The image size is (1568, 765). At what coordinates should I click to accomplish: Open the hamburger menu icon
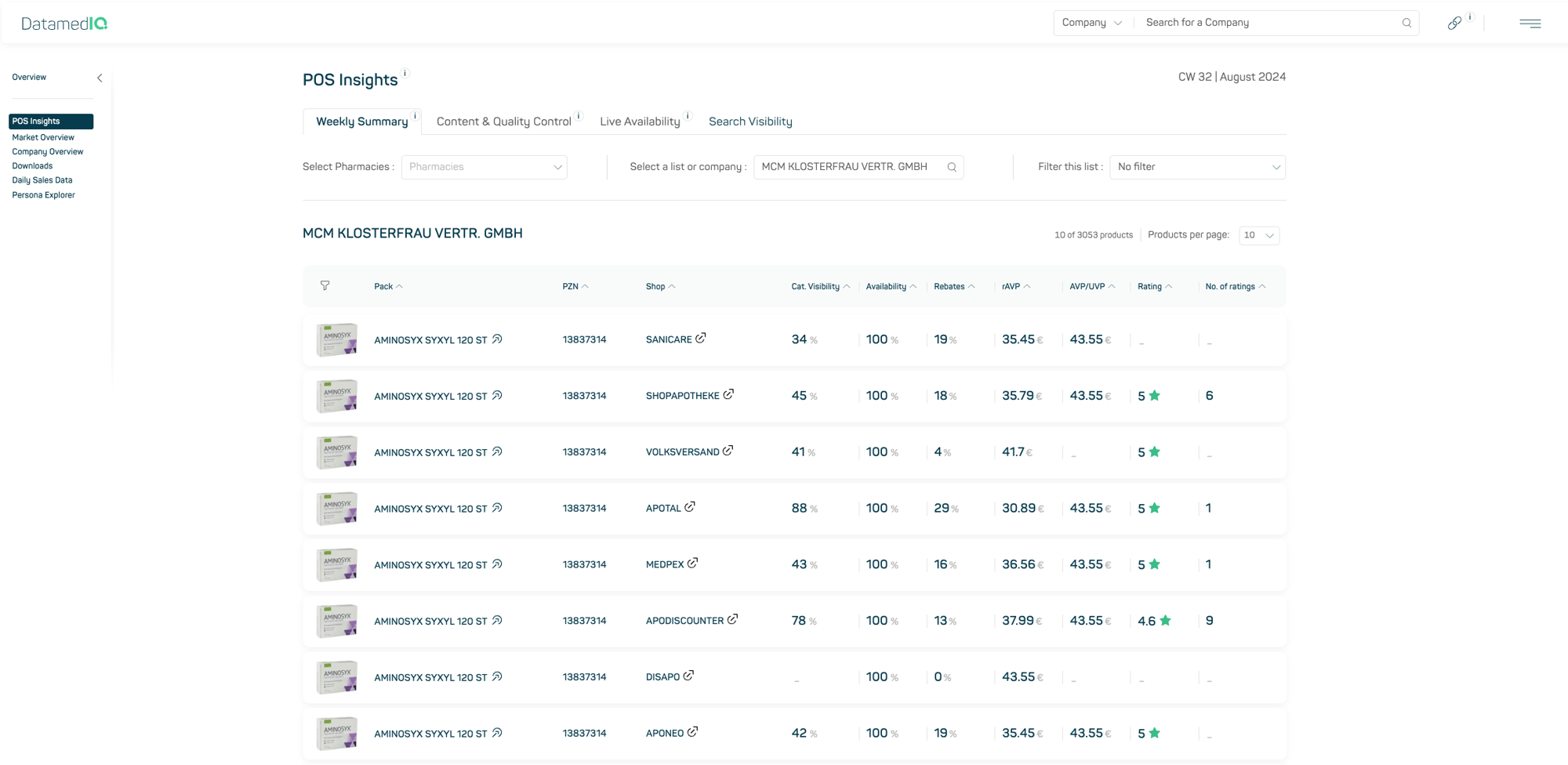1530,24
